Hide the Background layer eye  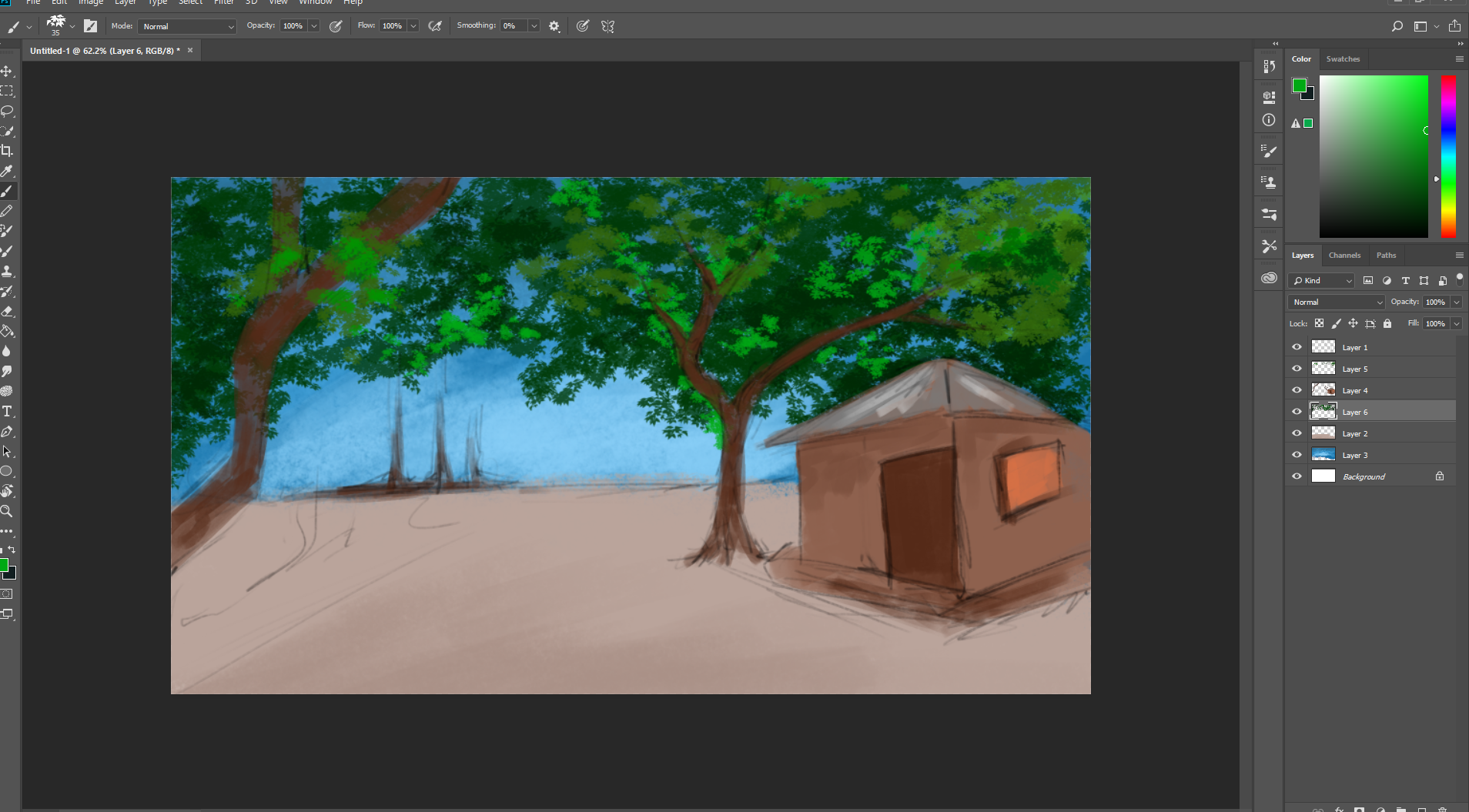[x=1297, y=476]
